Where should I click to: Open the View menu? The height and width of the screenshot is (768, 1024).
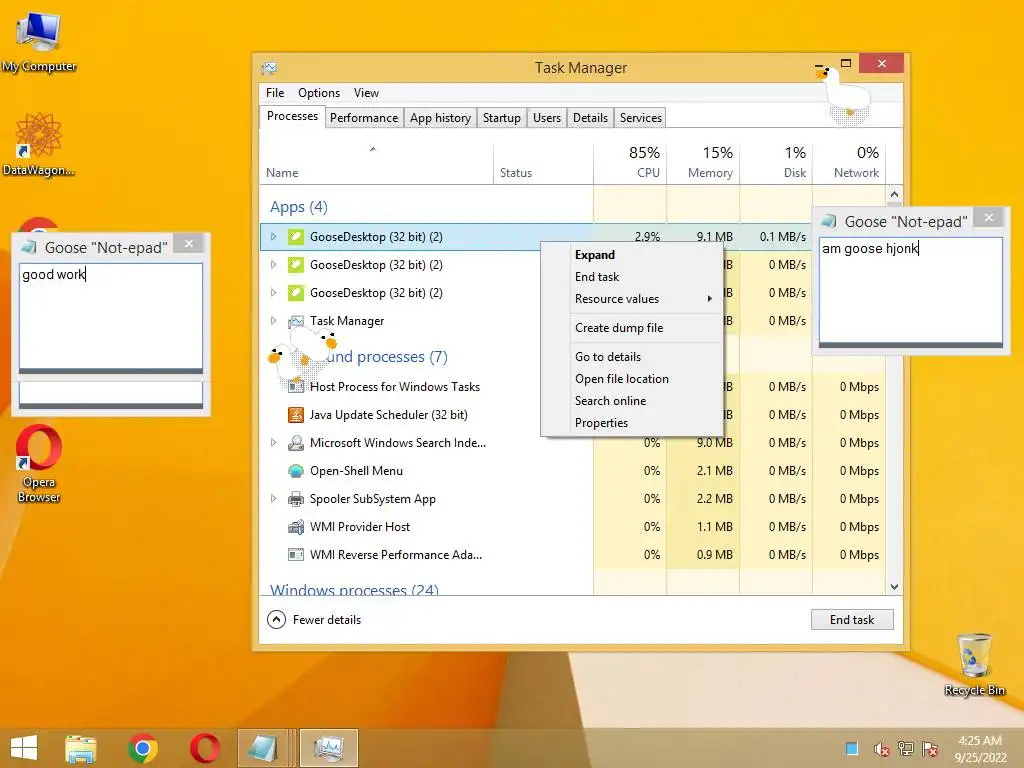click(x=366, y=93)
